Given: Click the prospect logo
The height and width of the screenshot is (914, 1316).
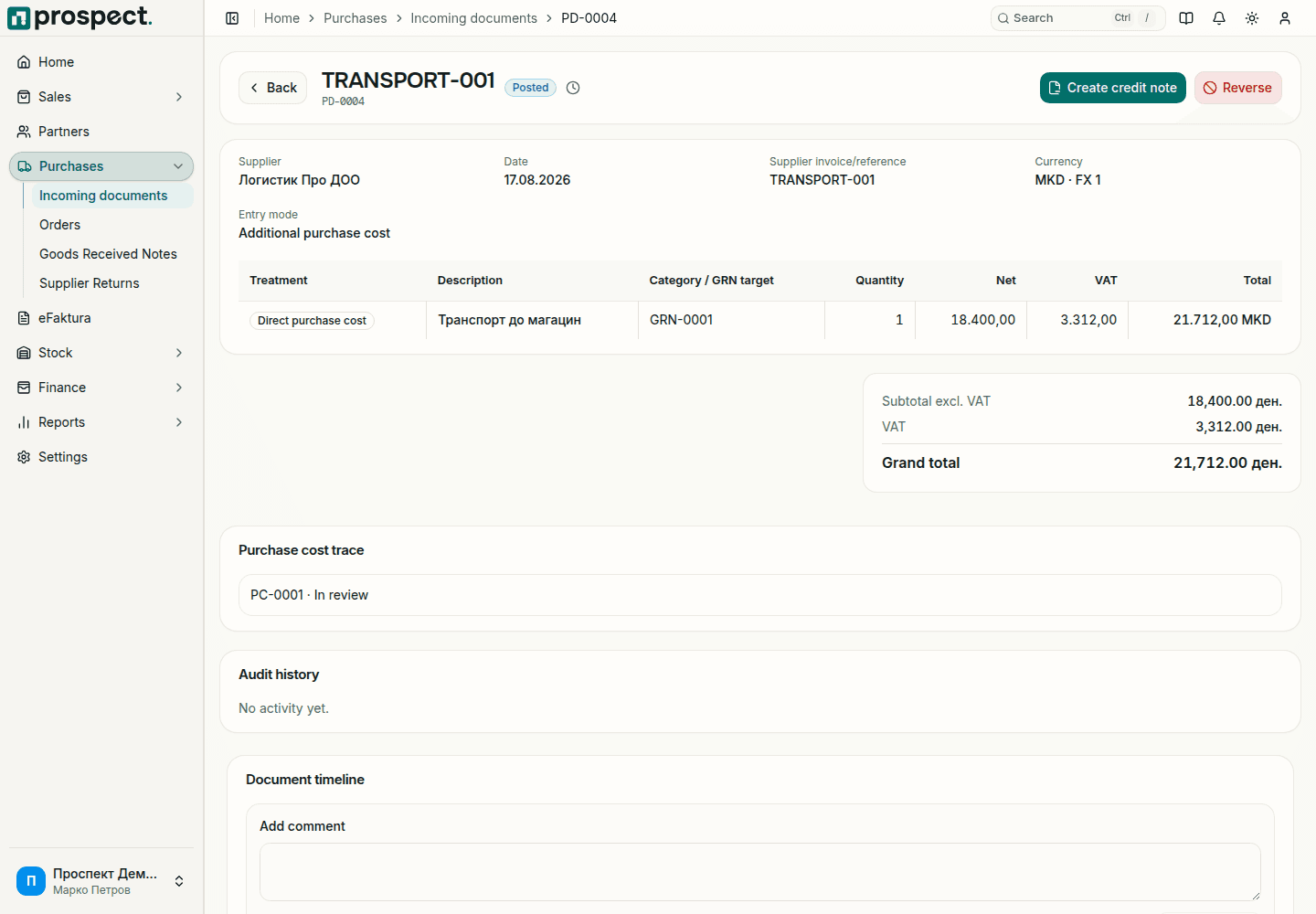Looking at the screenshot, I should point(80,17).
